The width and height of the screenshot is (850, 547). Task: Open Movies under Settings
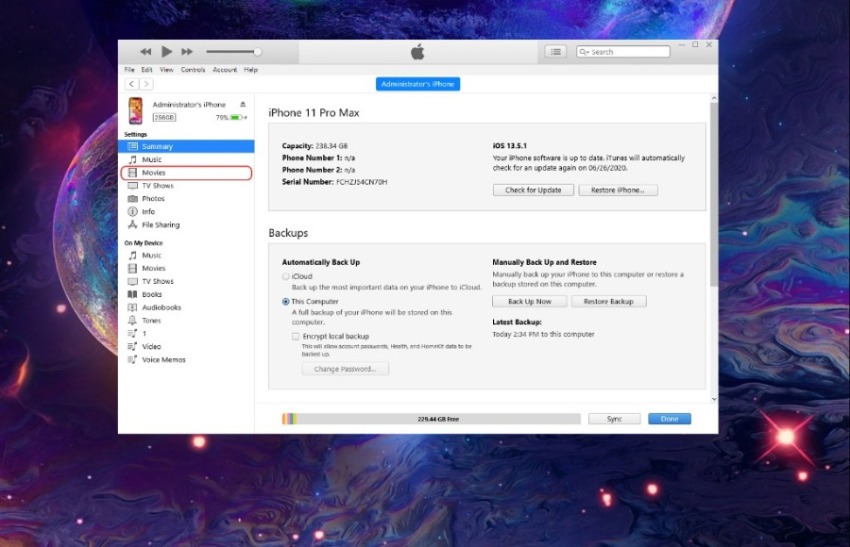pos(186,172)
